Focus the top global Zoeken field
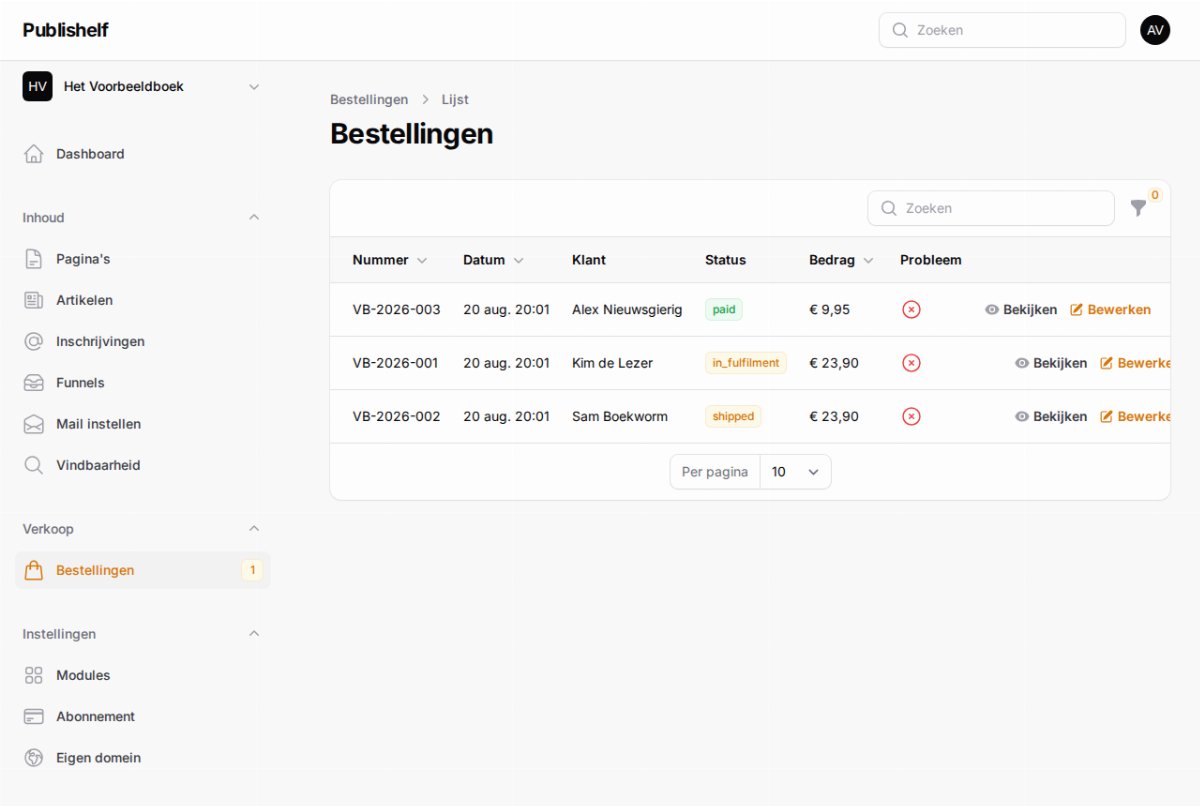 click(1002, 30)
